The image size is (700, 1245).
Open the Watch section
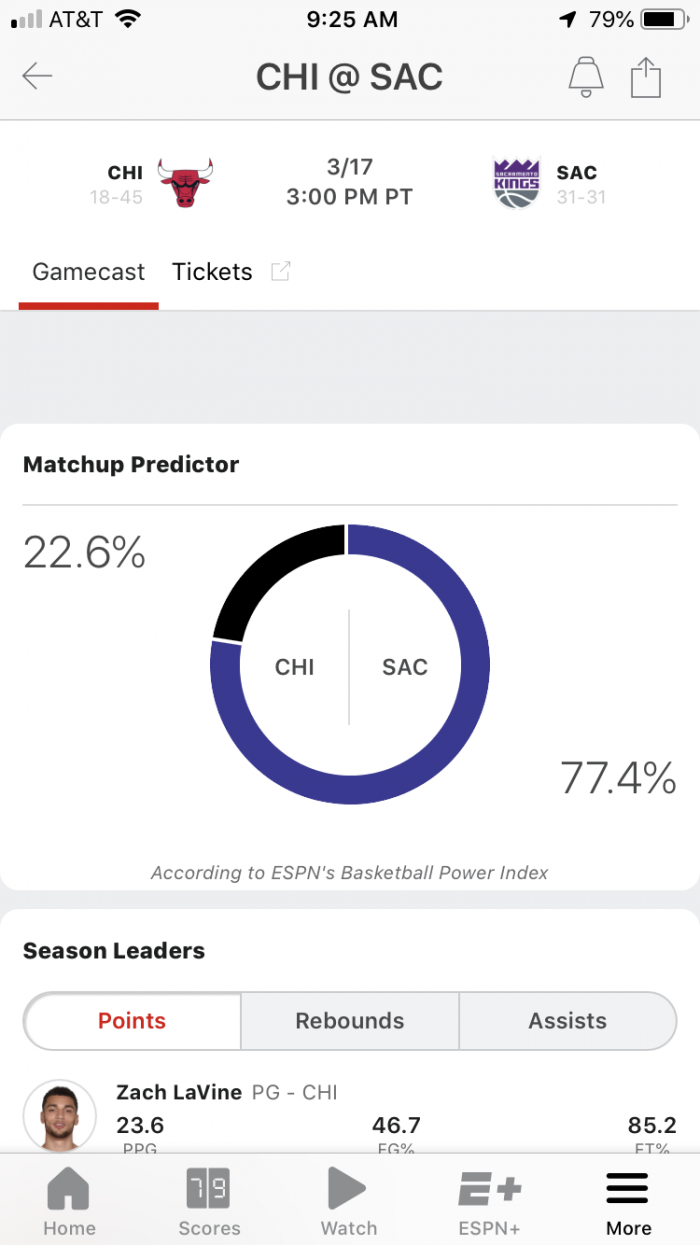[x=348, y=1201]
